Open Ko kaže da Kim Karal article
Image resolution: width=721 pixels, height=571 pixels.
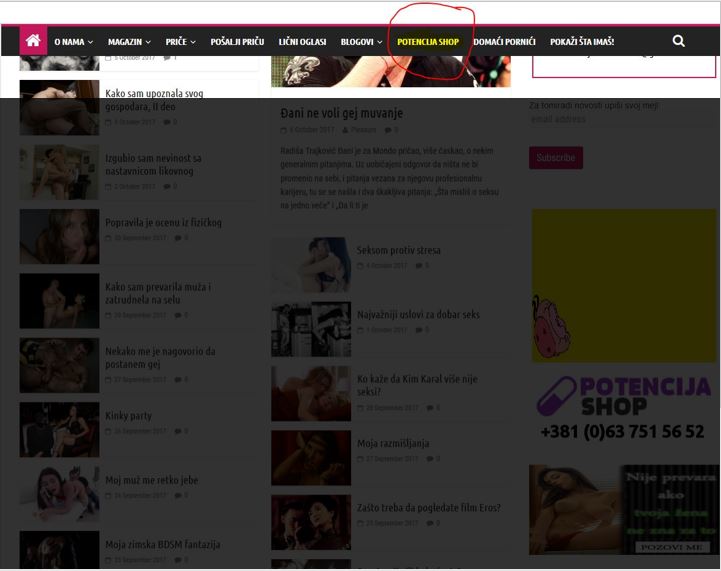[417, 385]
